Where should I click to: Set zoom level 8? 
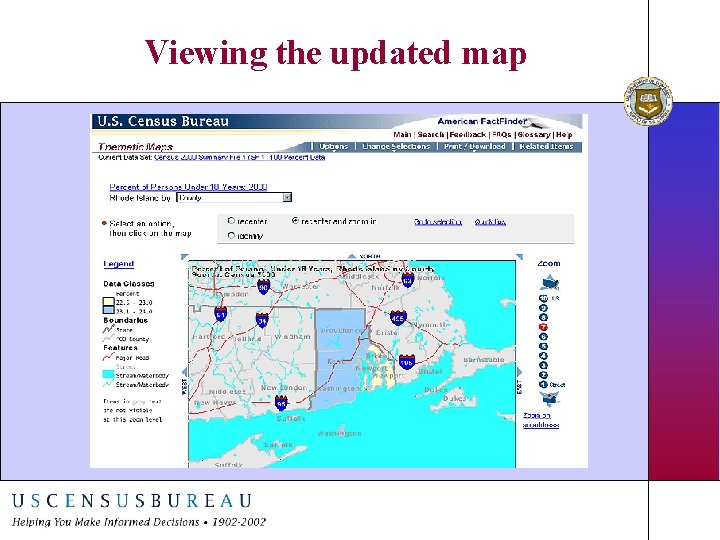(x=543, y=318)
